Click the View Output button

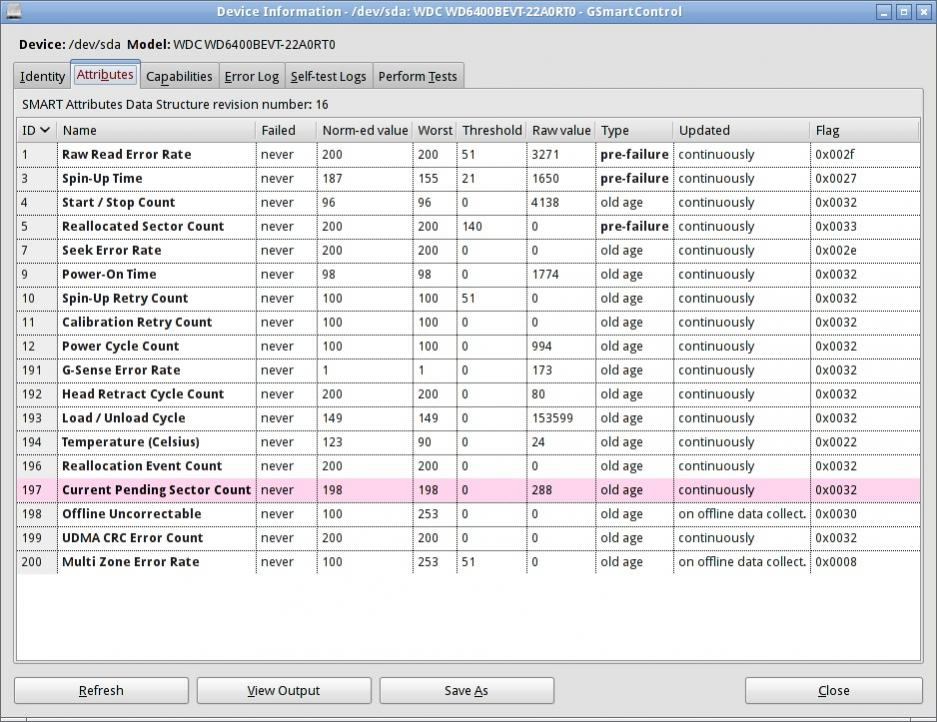pos(284,690)
